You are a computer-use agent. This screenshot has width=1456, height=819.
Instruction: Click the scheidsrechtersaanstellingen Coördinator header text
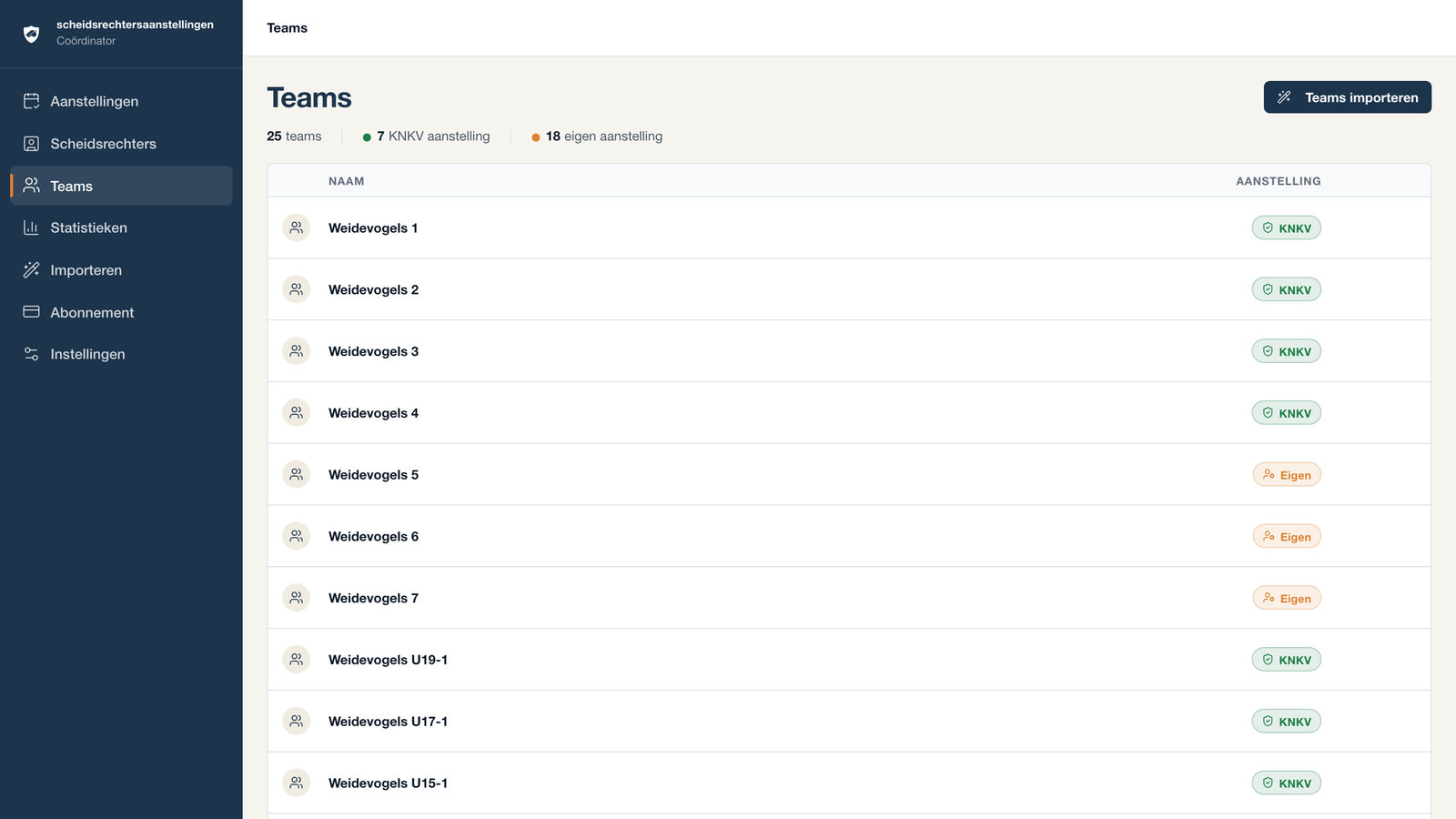pyautogui.click(x=135, y=33)
